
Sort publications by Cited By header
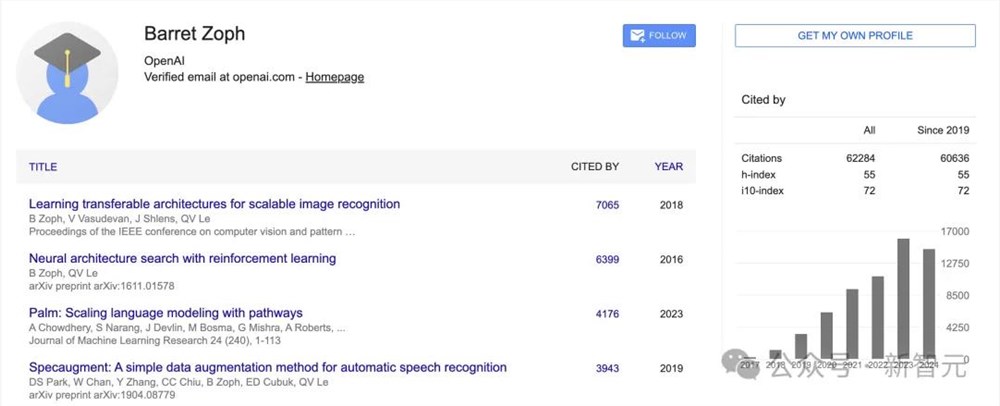pyautogui.click(x=594, y=167)
